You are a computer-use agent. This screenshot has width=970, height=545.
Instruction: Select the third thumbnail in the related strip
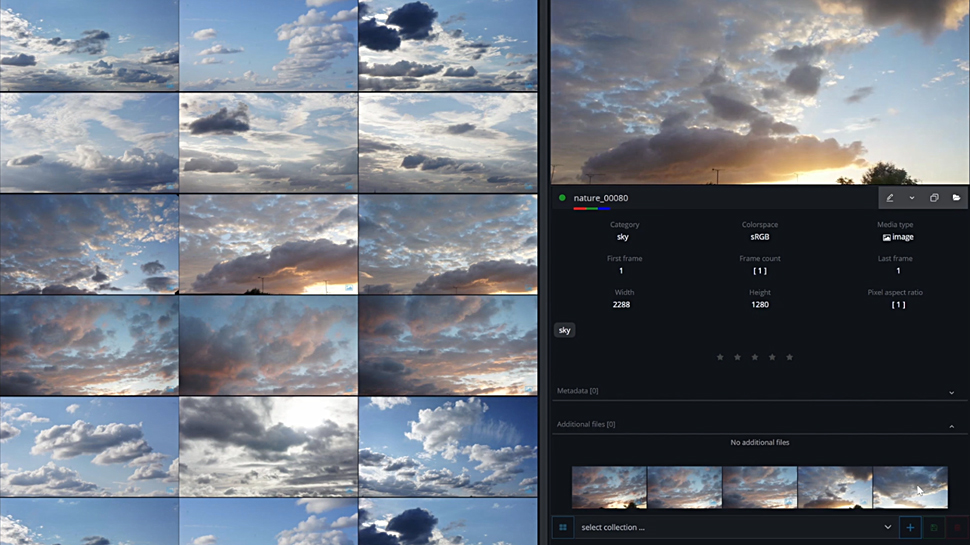pos(760,487)
